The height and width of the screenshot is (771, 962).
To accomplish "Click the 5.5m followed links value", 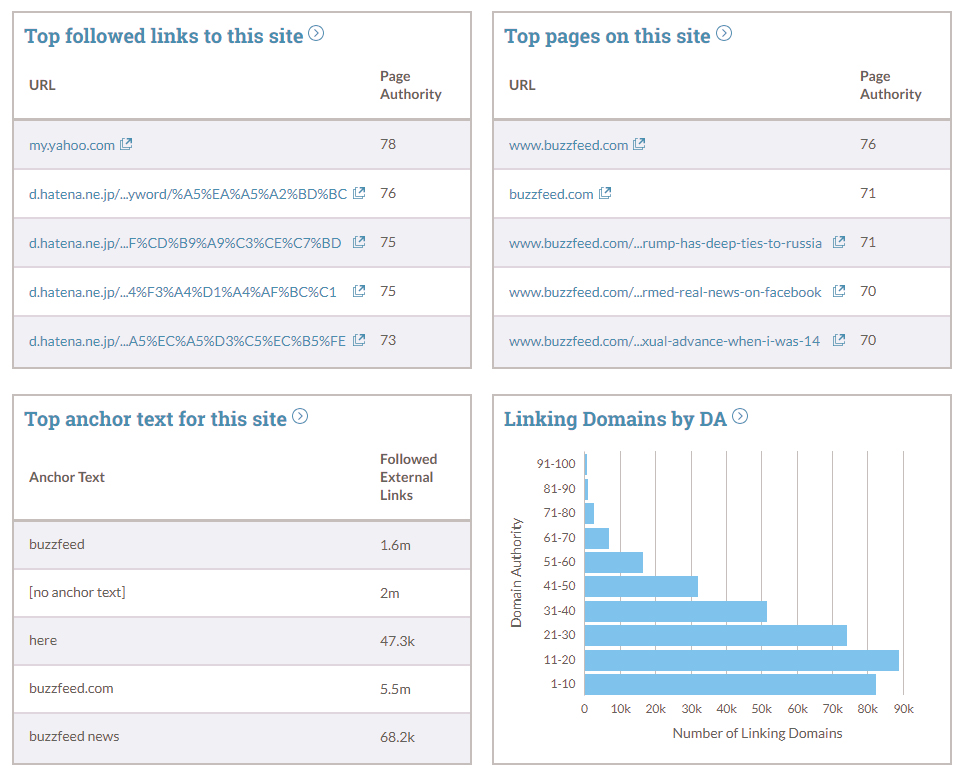I will tap(395, 689).
